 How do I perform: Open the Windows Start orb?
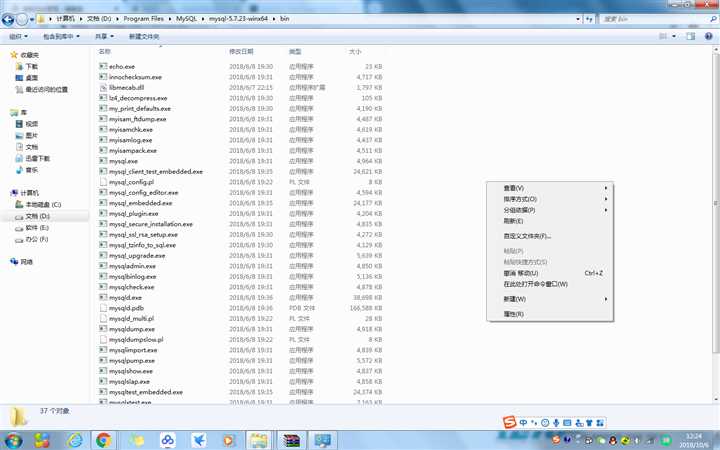12,441
